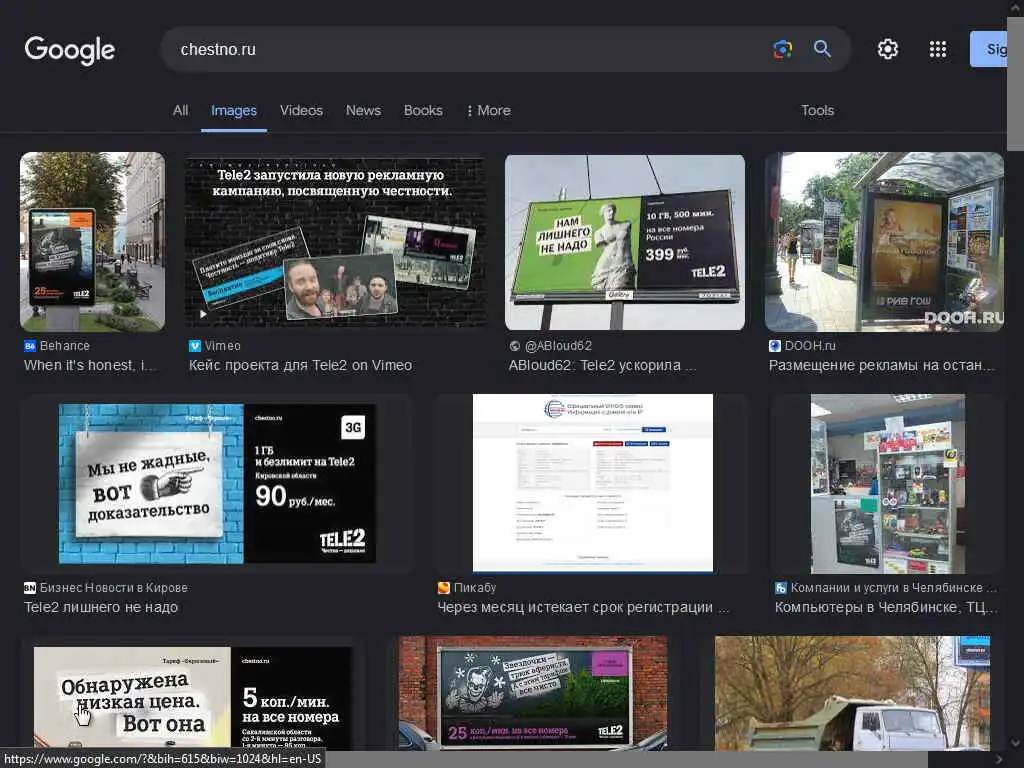Click the horizontal scrollbar right arrow
Image resolution: width=1024 pixels, height=768 pixels.
(x=999, y=760)
